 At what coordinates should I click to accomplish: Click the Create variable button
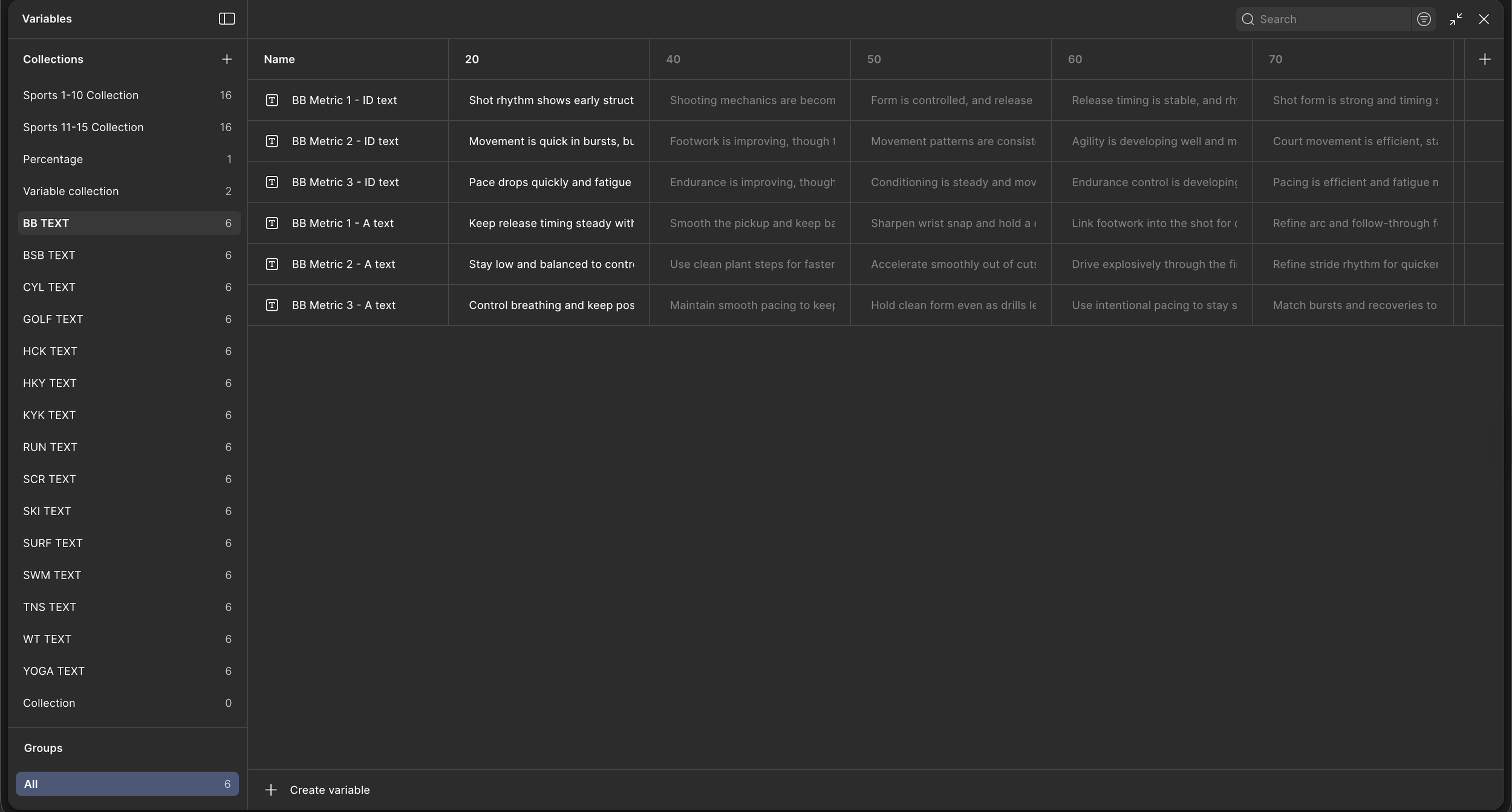330,790
